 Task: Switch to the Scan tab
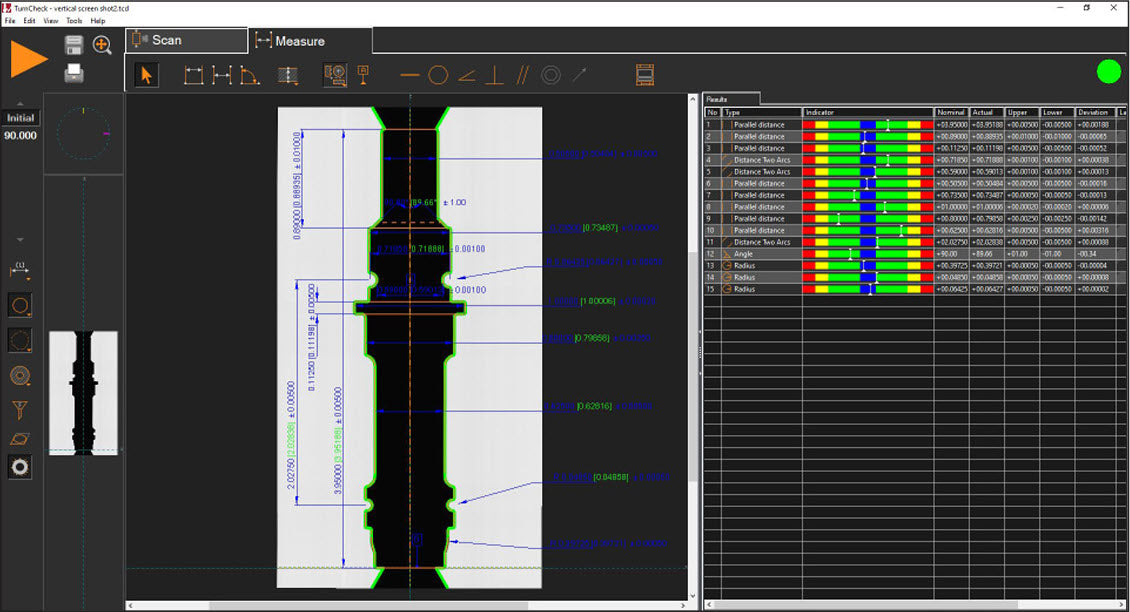tap(186, 40)
